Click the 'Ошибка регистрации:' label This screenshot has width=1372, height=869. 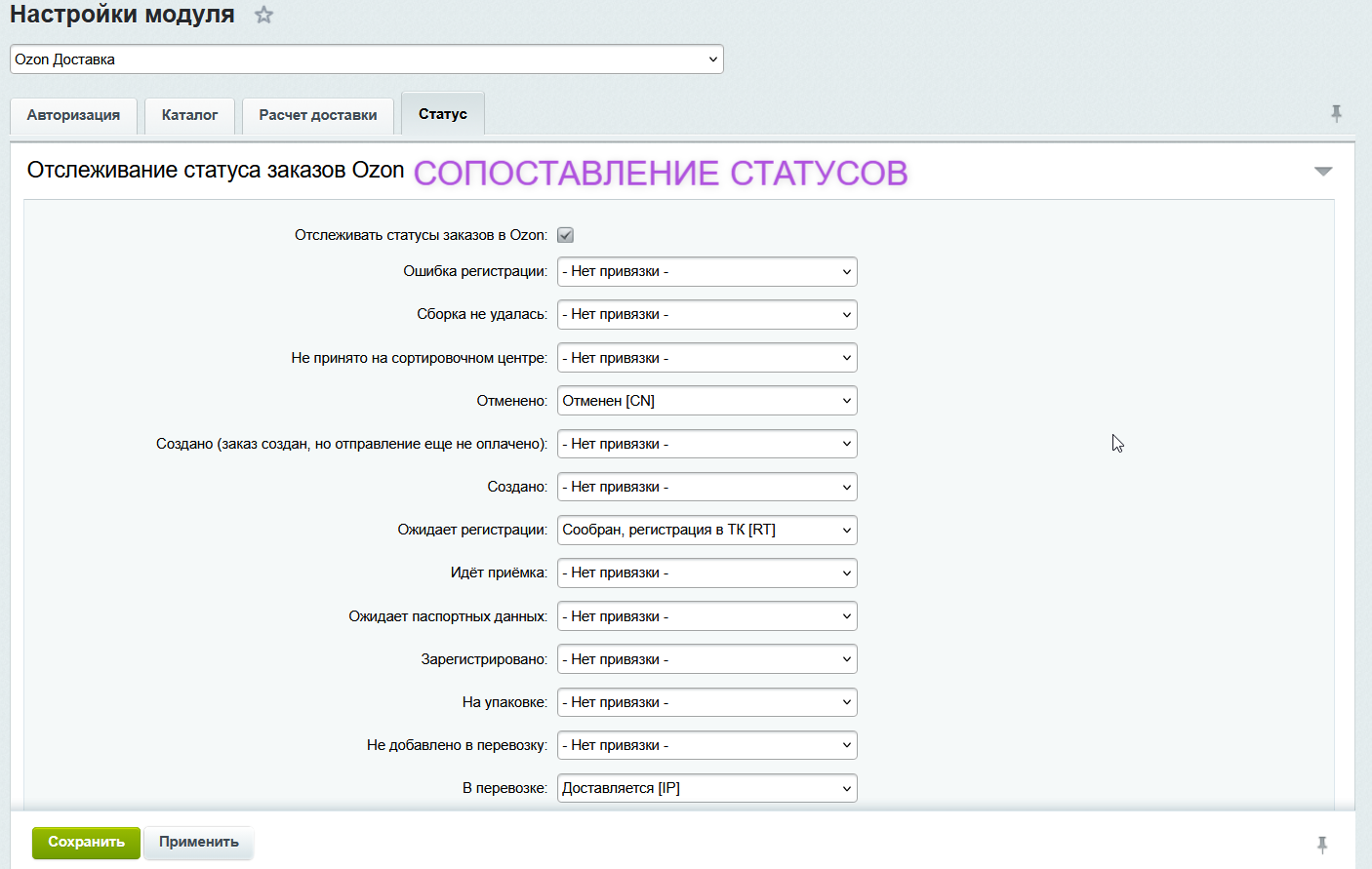(x=475, y=271)
